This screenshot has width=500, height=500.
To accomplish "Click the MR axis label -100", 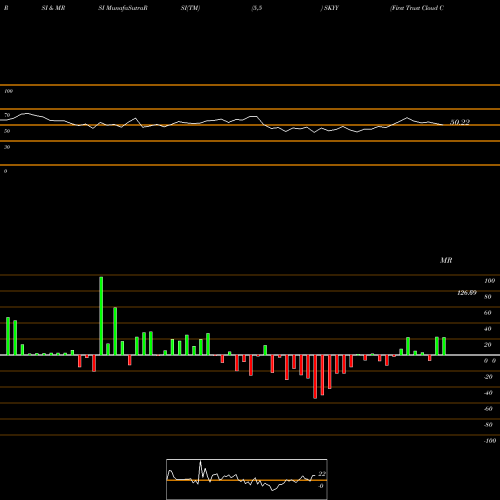I will 490,441.
